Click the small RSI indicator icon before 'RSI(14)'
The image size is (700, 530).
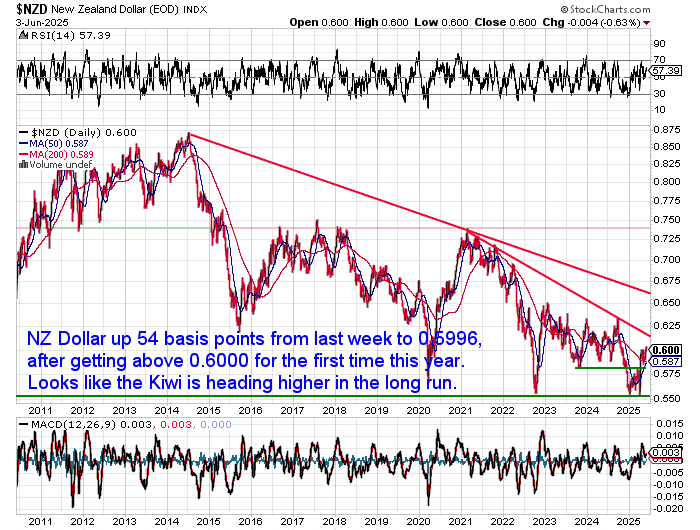tap(23, 35)
